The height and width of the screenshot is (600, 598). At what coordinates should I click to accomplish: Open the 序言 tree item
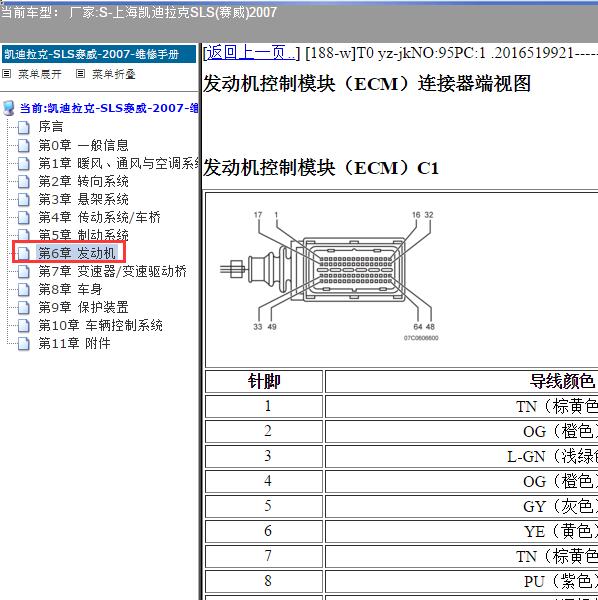point(51,127)
